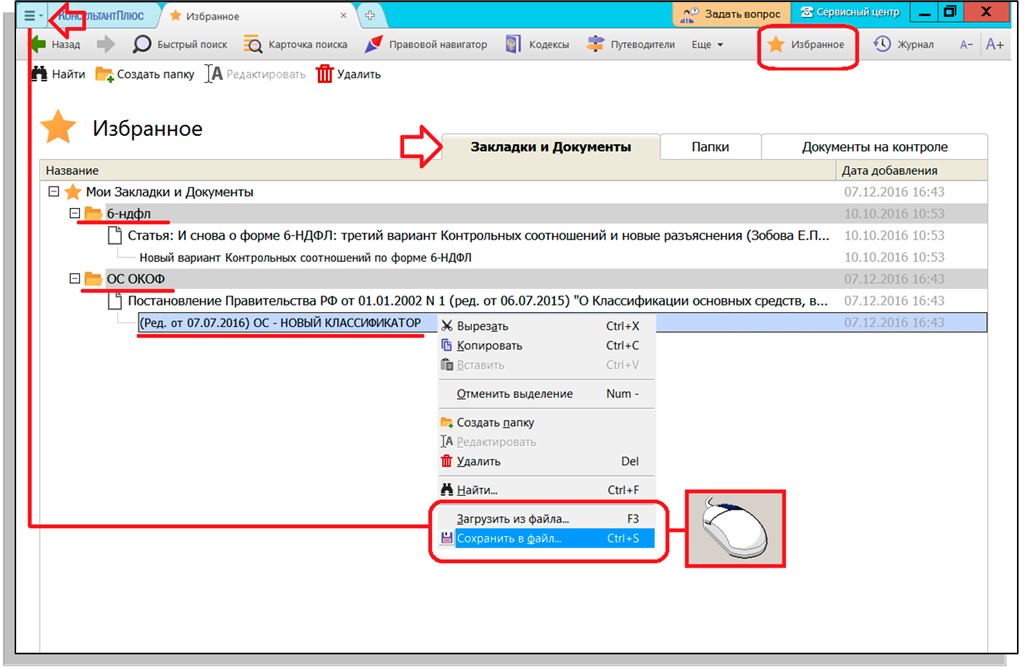Click the Favorites star toolbar icon
This screenshot has width=1024, height=668.
(x=776, y=44)
